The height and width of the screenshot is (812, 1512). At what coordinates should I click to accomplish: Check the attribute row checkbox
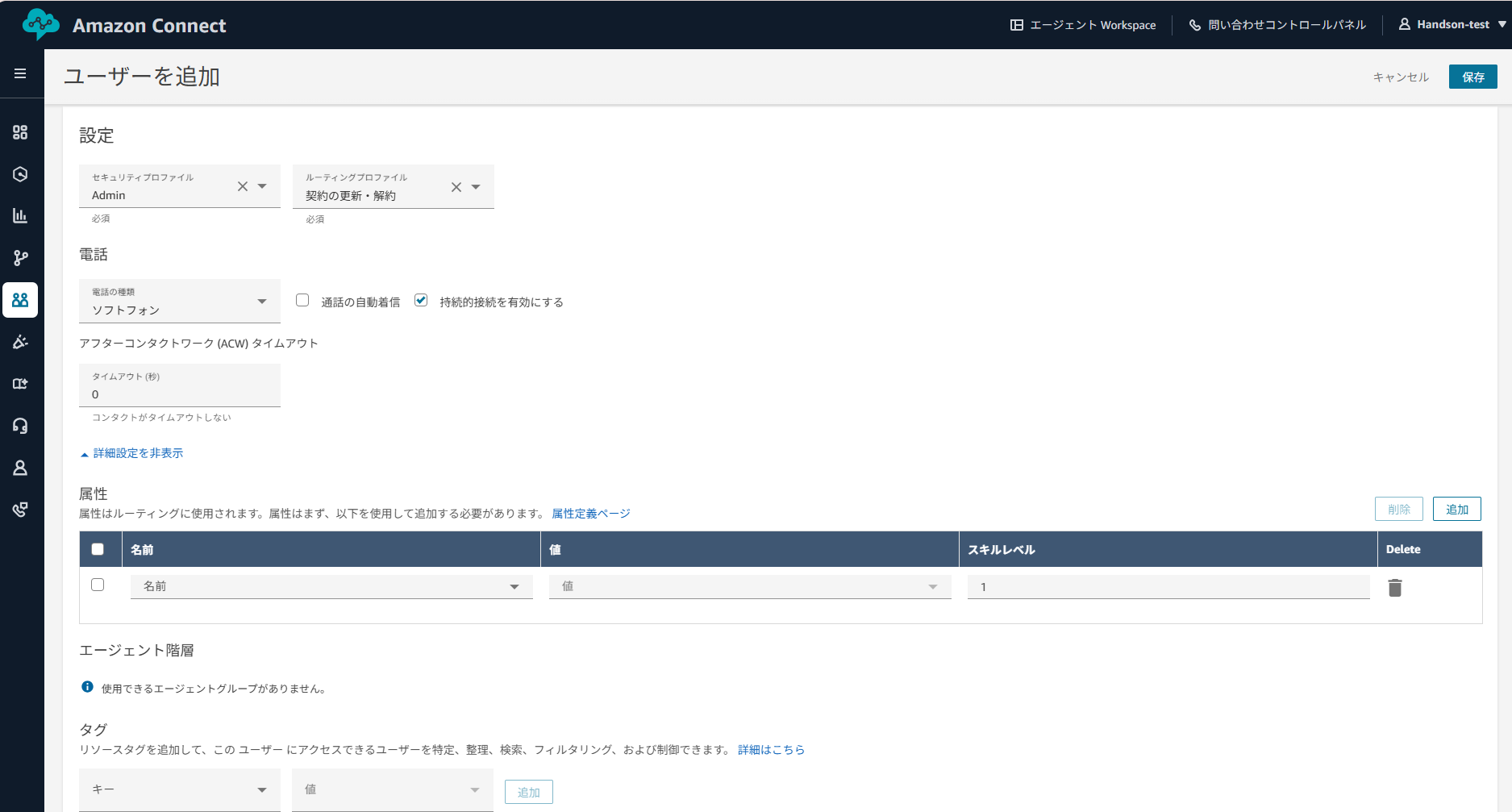(98, 585)
